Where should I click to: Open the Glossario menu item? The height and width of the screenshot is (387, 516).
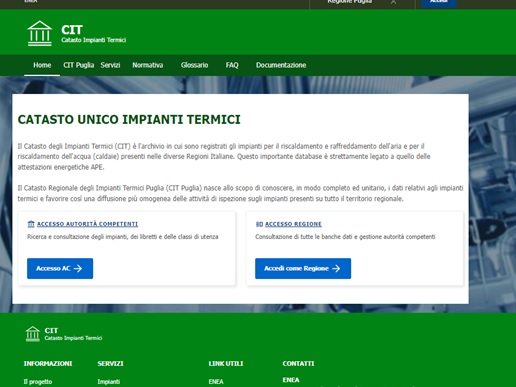pos(194,65)
